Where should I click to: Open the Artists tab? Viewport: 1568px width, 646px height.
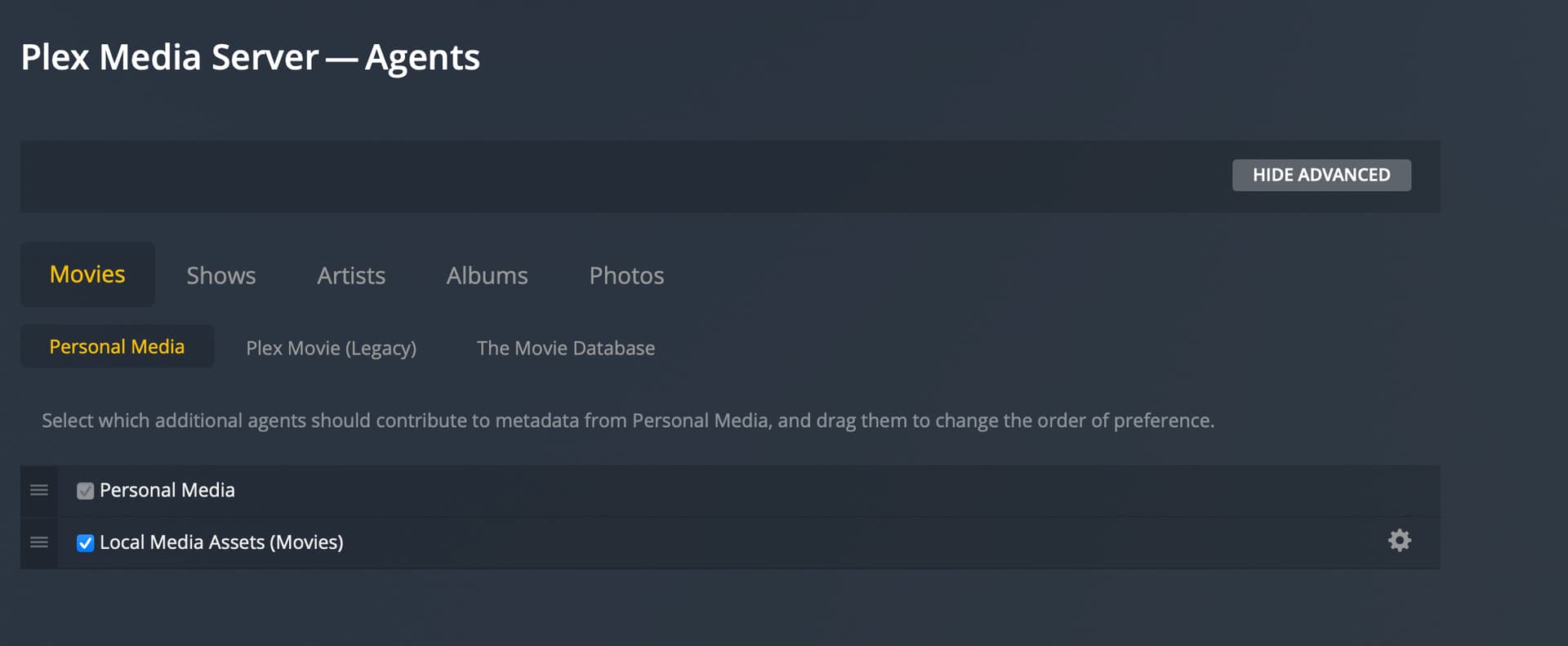pyautogui.click(x=351, y=276)
